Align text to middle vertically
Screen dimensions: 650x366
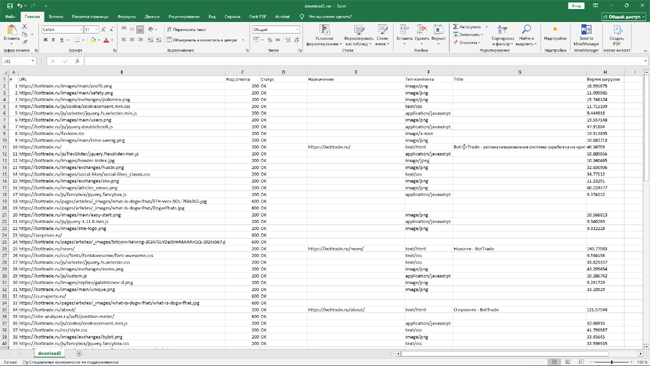click(x=132, y=29)
